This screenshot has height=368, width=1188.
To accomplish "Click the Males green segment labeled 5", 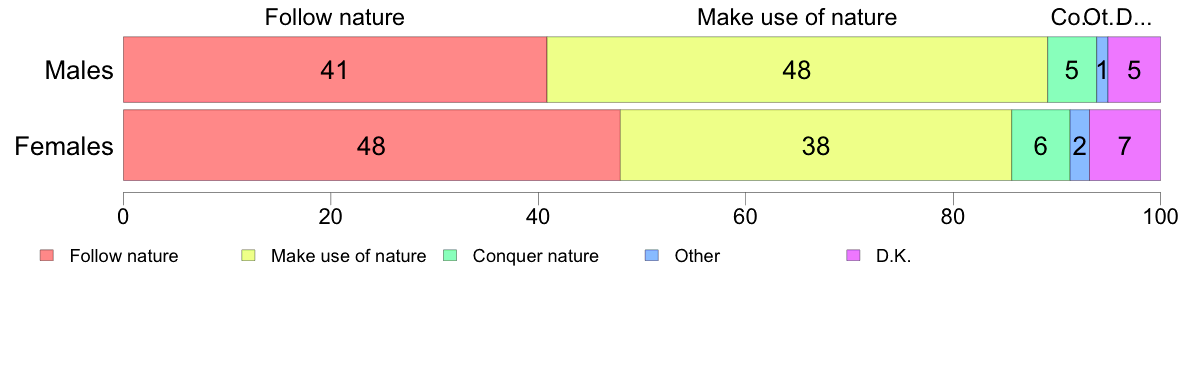I will click(x=1072, y=69).
